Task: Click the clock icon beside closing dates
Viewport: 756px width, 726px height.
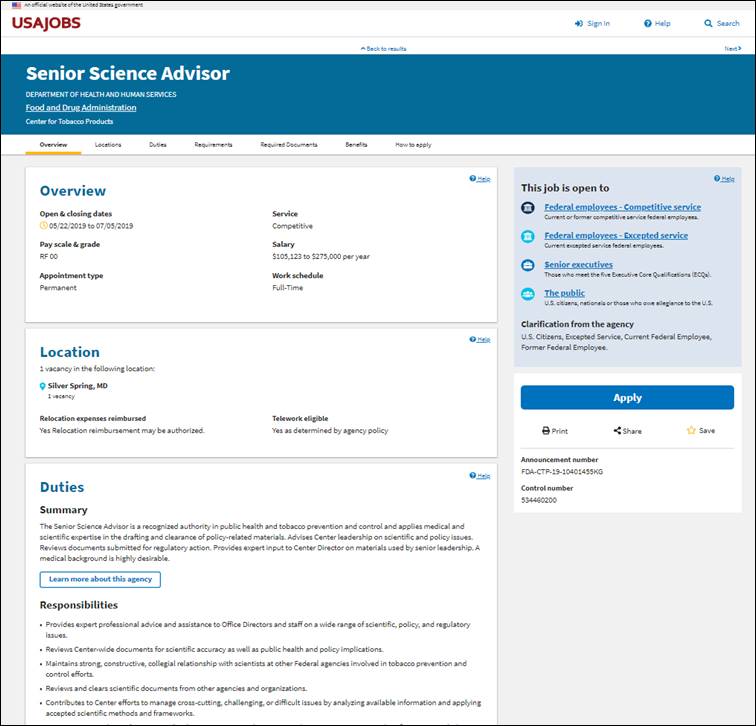Action: click(43, 225)
